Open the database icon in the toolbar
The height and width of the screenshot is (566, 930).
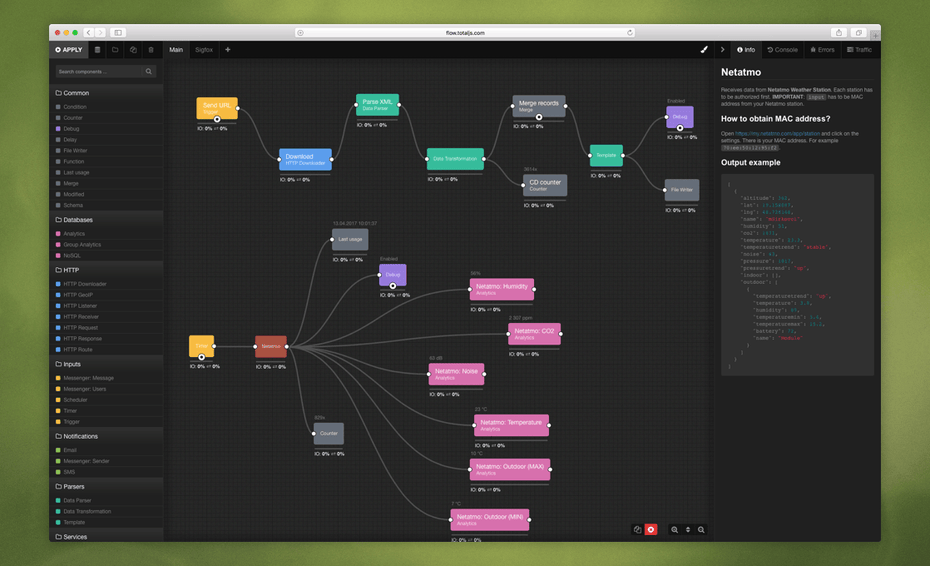click(x=97, y=50)
